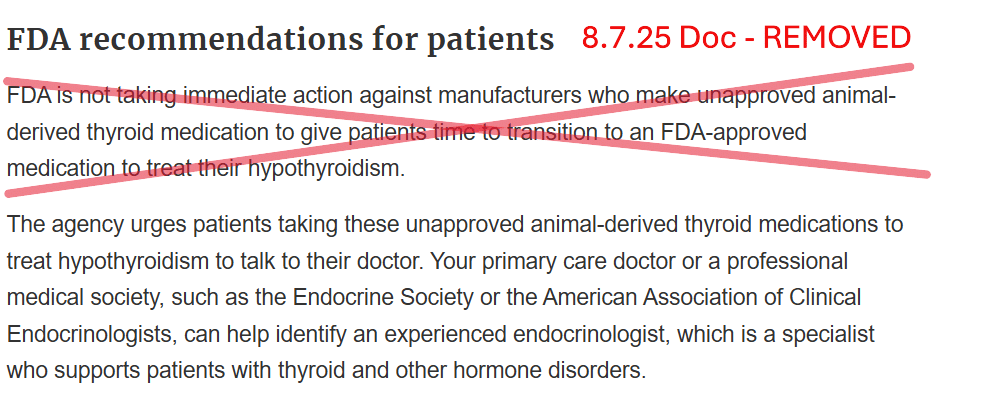The width and height of the screenshot is (992, 403).
Task: Click the red "8.7.25 Doc - REMOVED" annotation
Action: (x=746, y=38)
